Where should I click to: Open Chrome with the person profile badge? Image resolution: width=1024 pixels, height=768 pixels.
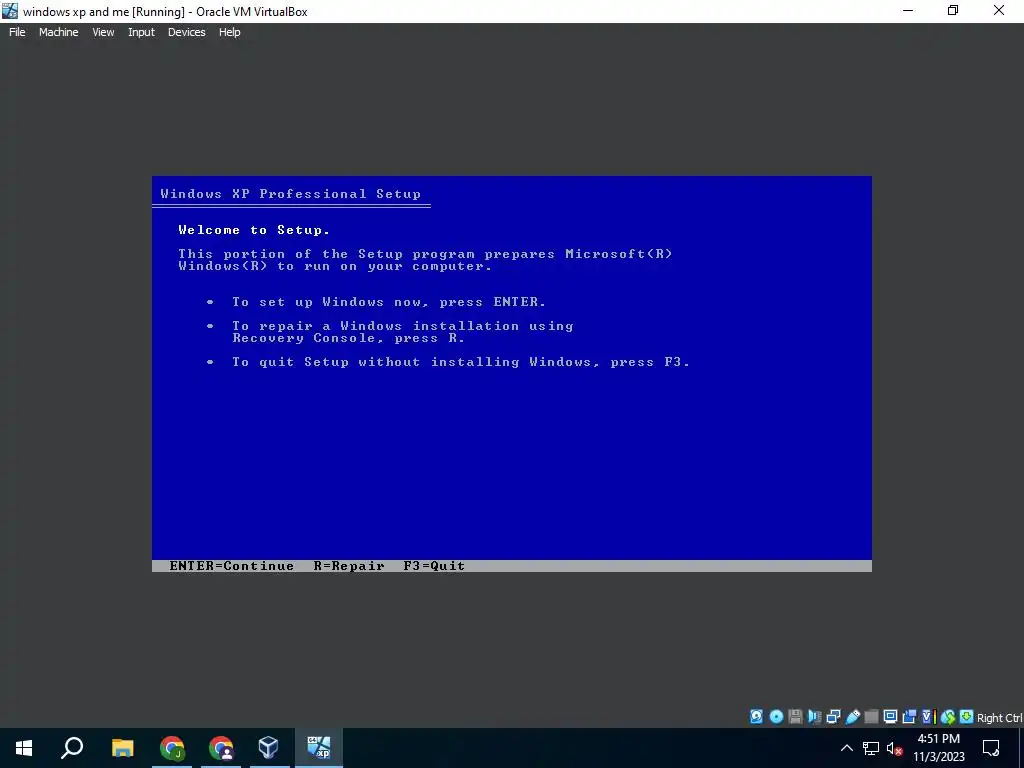[221, 748]
